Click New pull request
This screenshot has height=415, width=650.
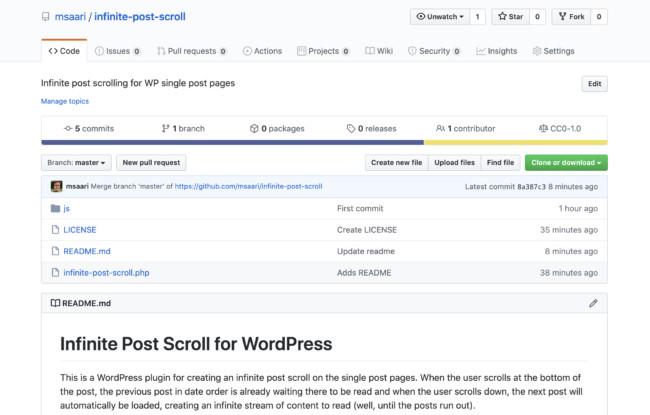151,163
